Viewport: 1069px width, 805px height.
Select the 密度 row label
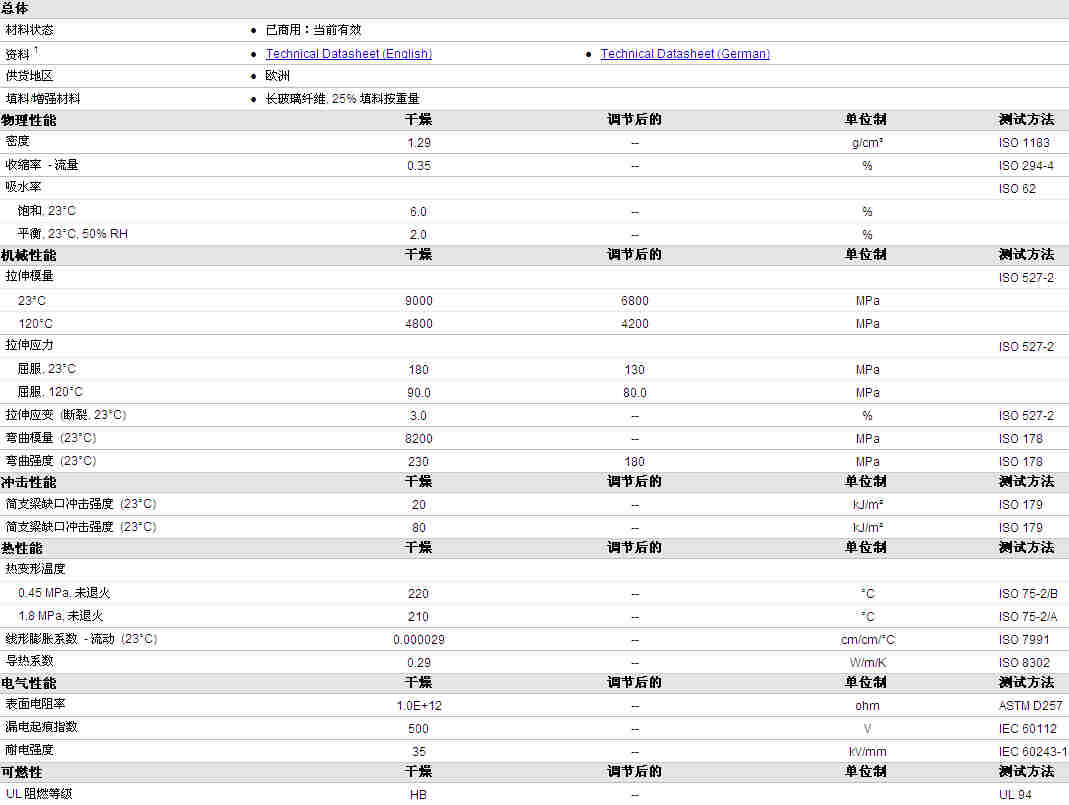pyautogui.click(x=18, y=142)
